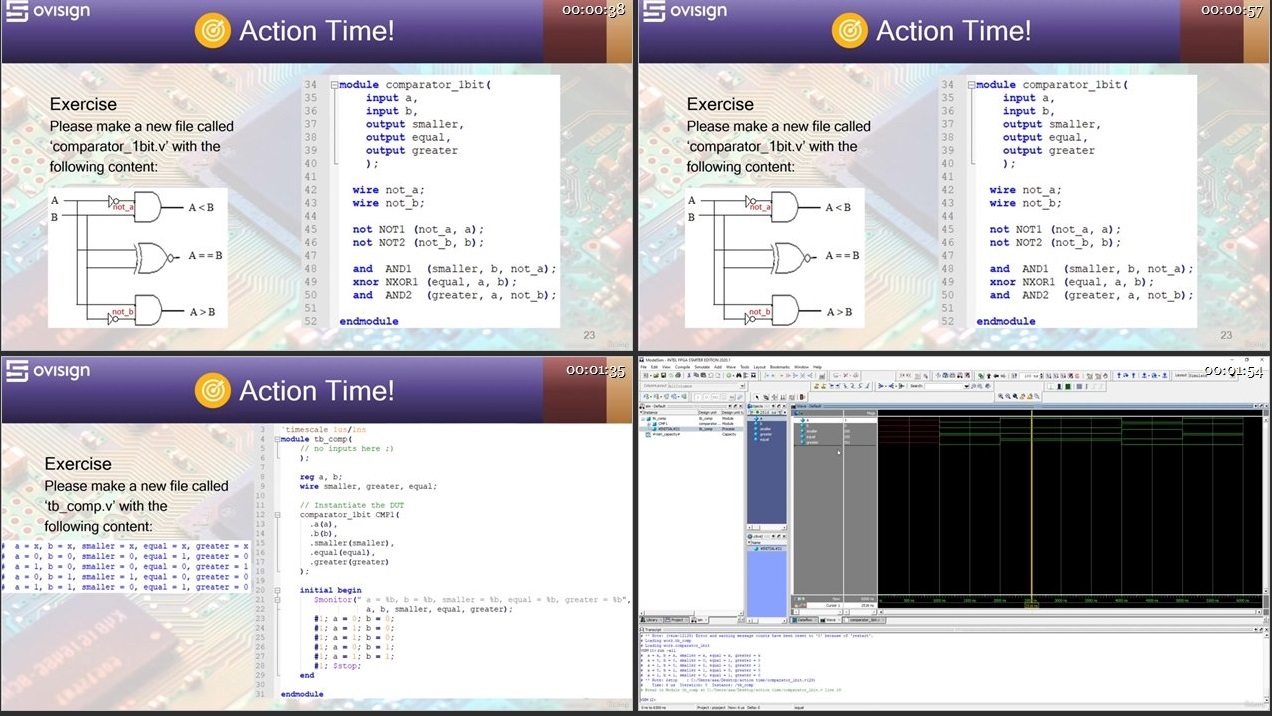Click the green Error message line in Transcript

(740, 690)
